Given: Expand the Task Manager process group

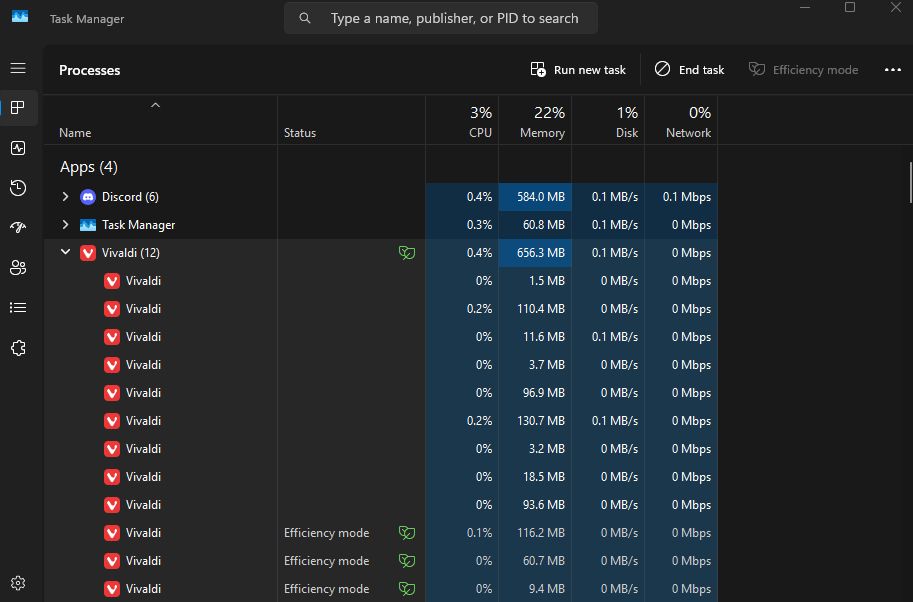Looking at the screenshot, I should 65,225.
